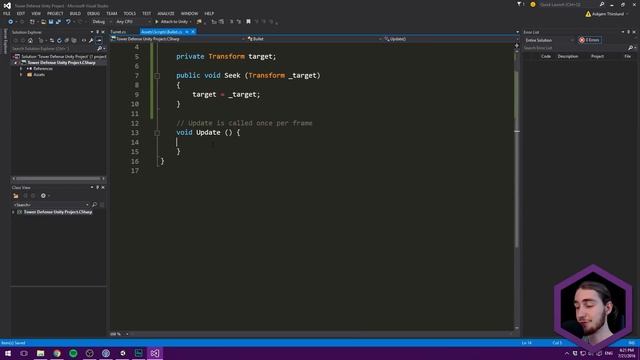This screenshot has width=640, height=360.
Task: Open the TOOLS menu
Action: point(130,13)
